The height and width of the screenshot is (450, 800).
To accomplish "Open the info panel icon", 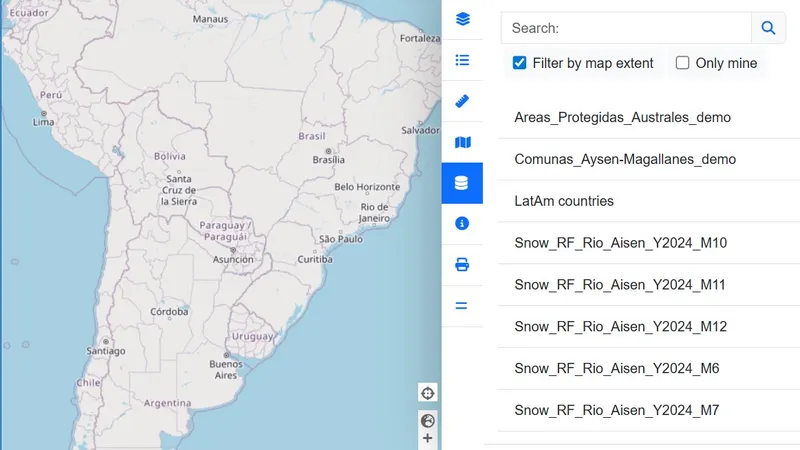I will point(462,224).
